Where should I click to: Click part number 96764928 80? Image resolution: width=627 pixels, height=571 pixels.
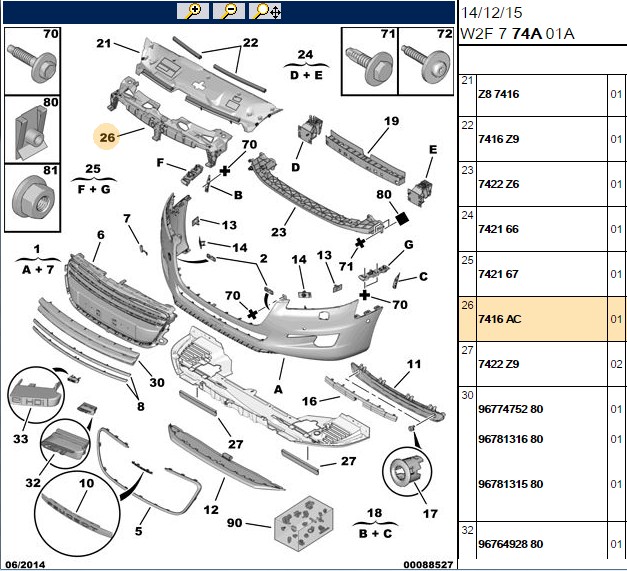coord(511,544)
